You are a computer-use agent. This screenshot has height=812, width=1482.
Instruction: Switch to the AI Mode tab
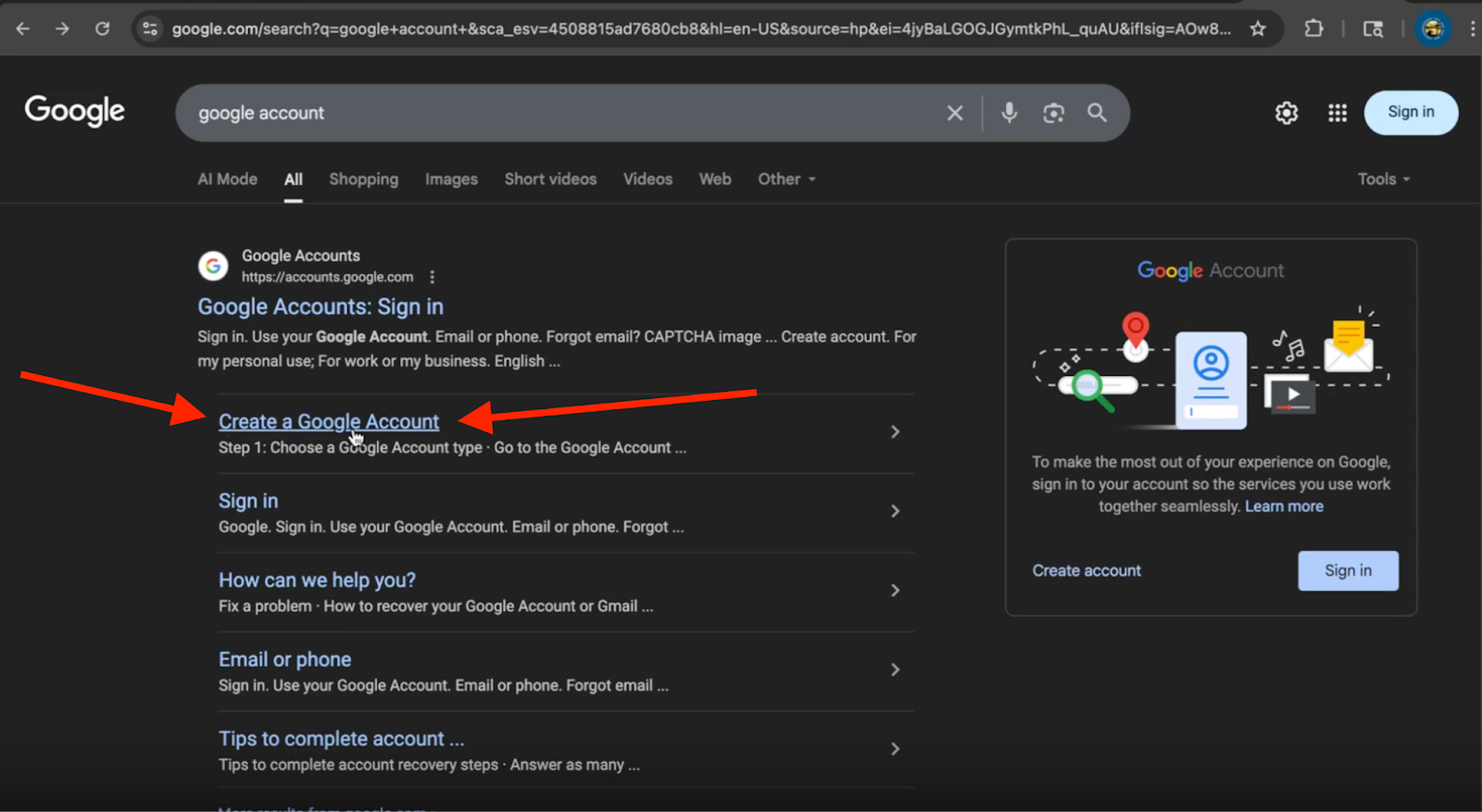tap(227, 179)
